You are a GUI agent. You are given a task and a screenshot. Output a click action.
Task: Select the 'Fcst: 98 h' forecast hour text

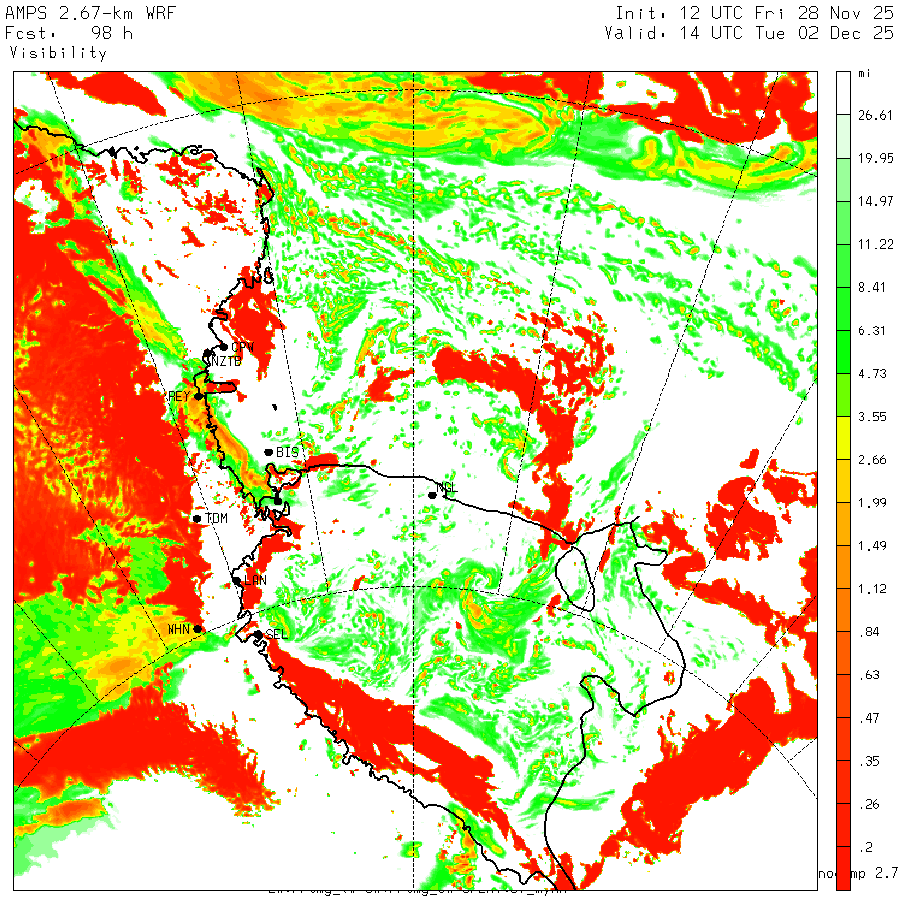coord(69,33)
